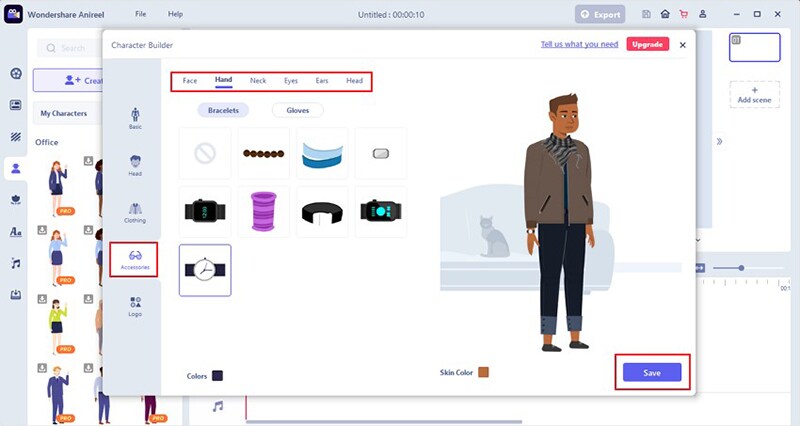Switch to the Head accessories tab
800x426 pixels.
pyautogui.click(x=355, y=81)
